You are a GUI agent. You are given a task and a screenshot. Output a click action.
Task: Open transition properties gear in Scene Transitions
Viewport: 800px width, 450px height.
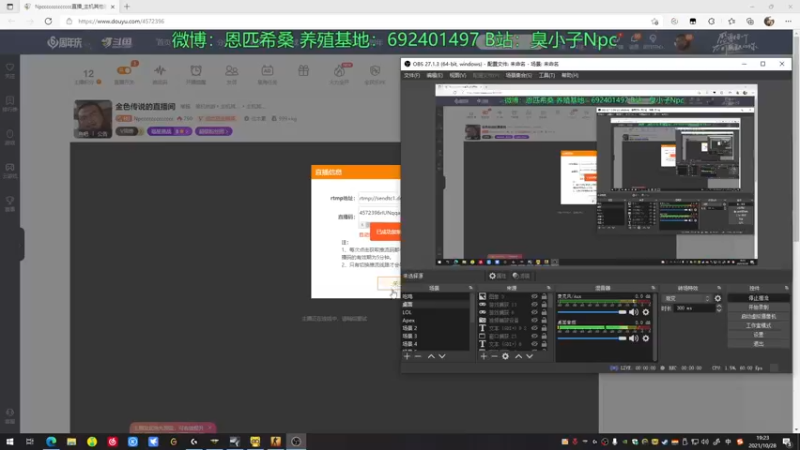point(718,298)
